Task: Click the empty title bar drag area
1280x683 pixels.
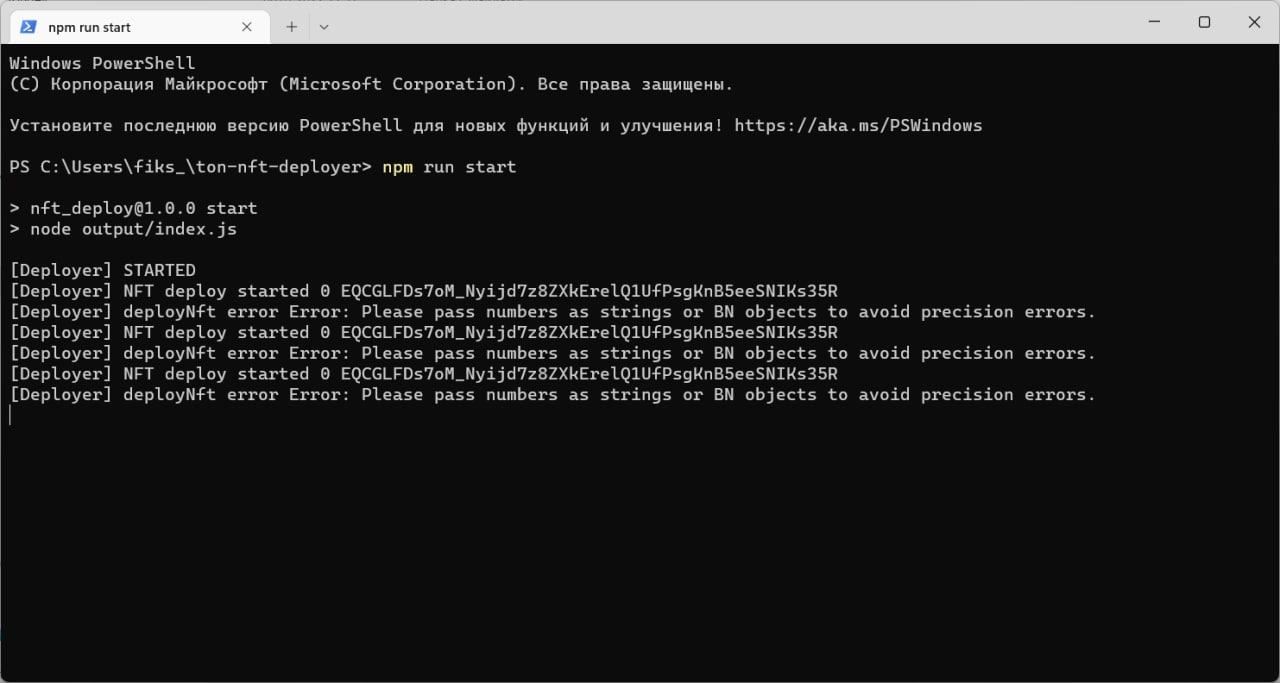Action: click(x=730, y=22)
